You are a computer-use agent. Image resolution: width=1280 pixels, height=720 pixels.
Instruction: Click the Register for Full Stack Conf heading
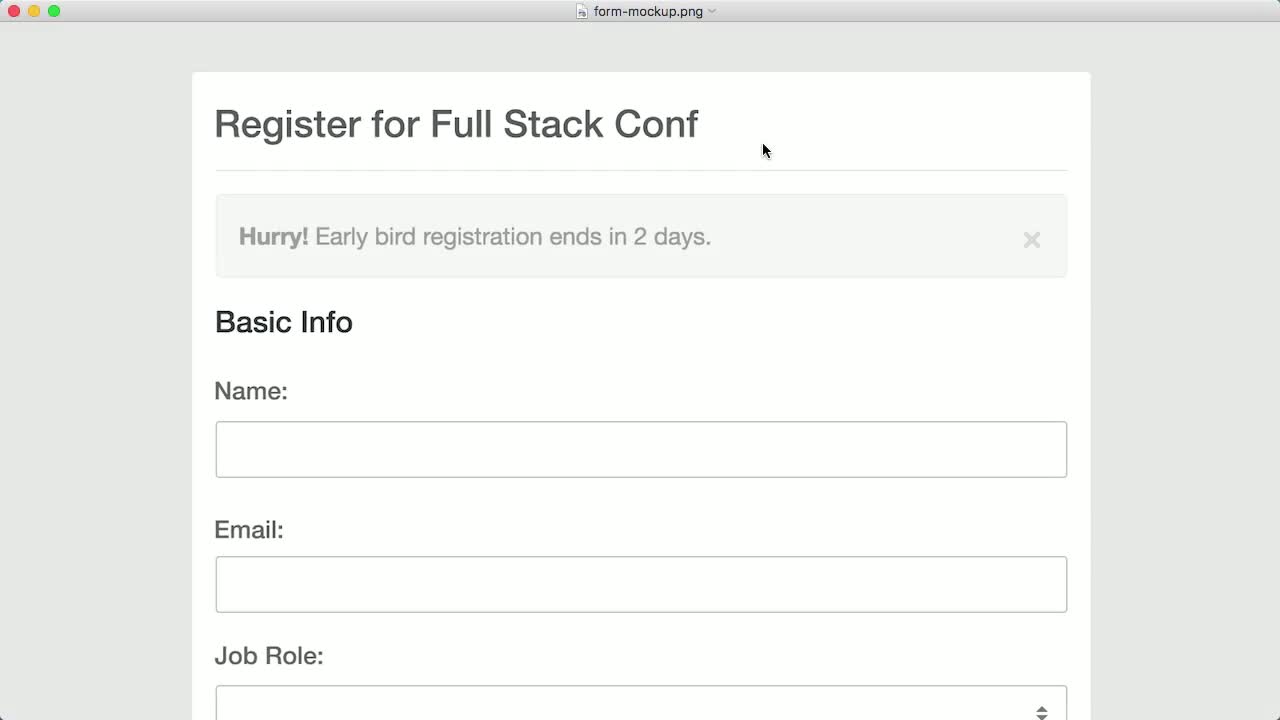[456, 124]
